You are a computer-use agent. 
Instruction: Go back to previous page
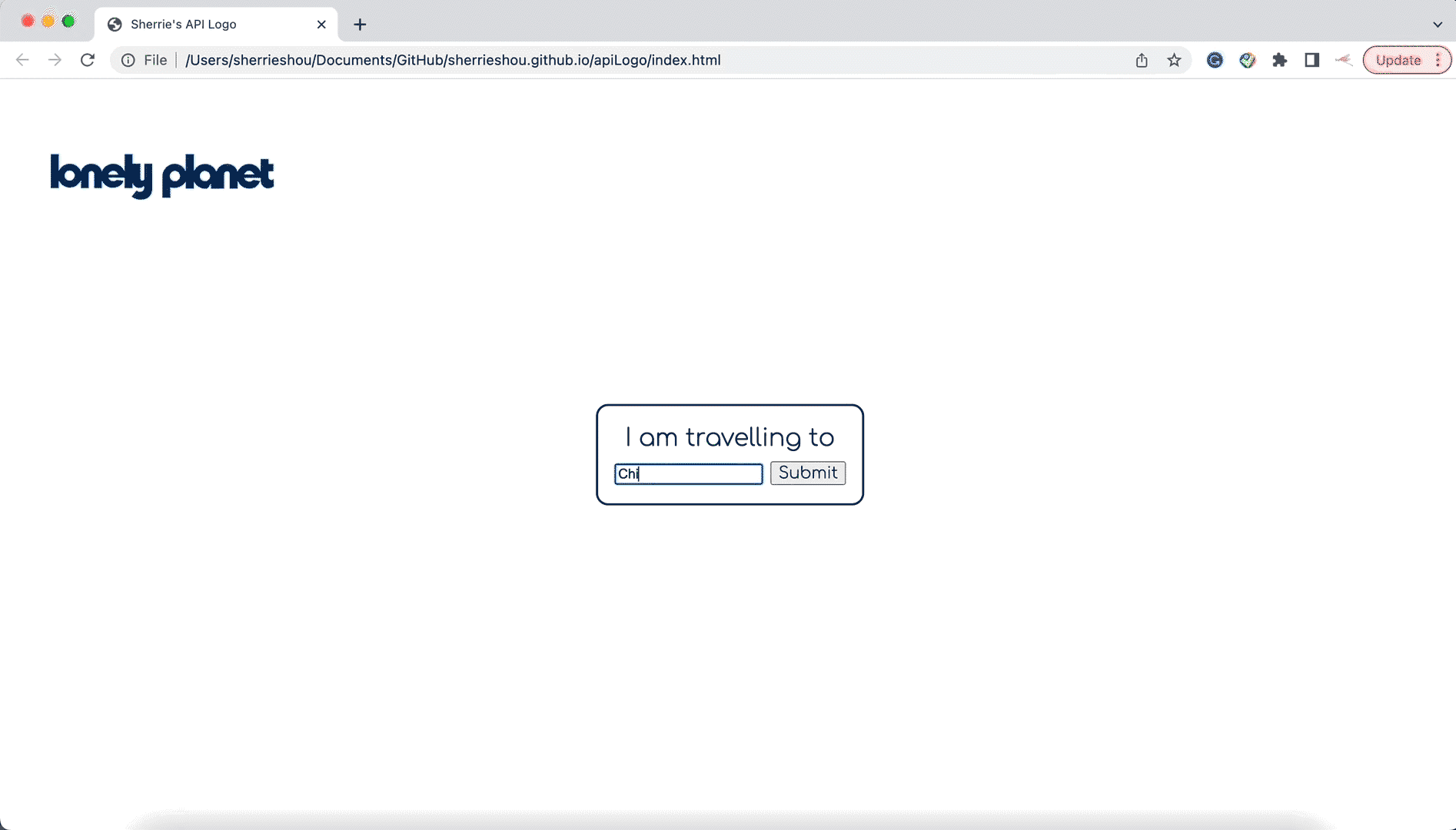(x=22, y=60)
